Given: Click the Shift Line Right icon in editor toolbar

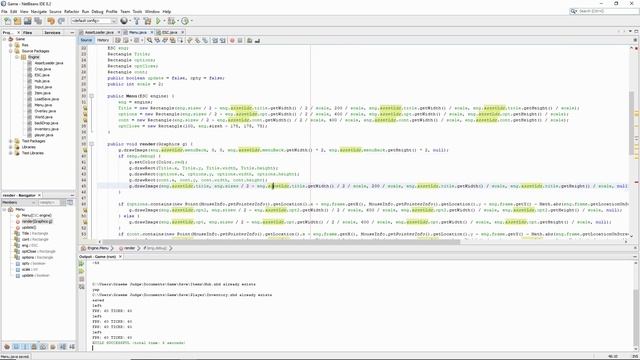Looking at the screenshot, I should point(222,40).
